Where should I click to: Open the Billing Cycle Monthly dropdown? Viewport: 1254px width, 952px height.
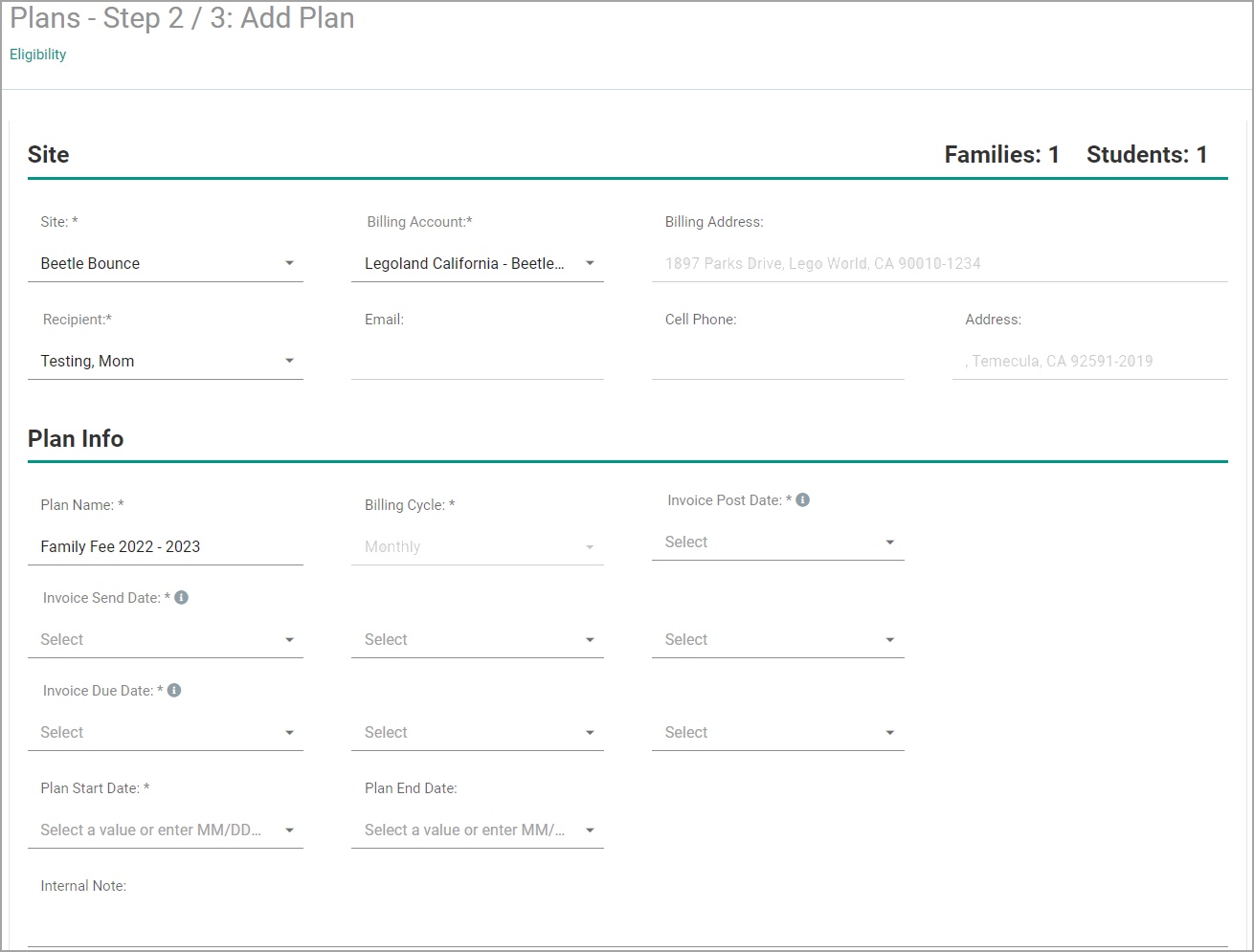pos(478,546)
